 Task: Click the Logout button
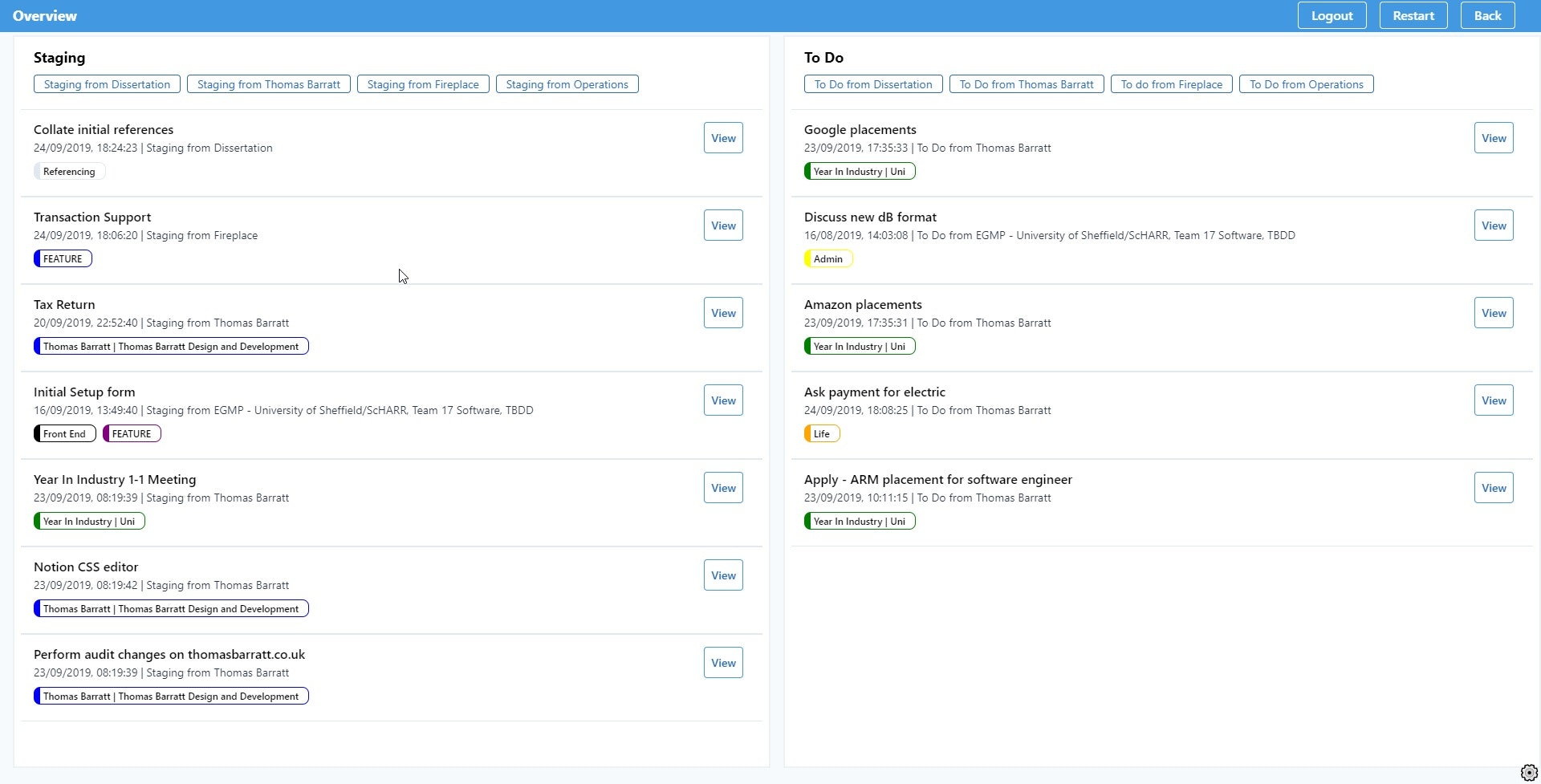pyautogui.click(x=1332, y=16)
